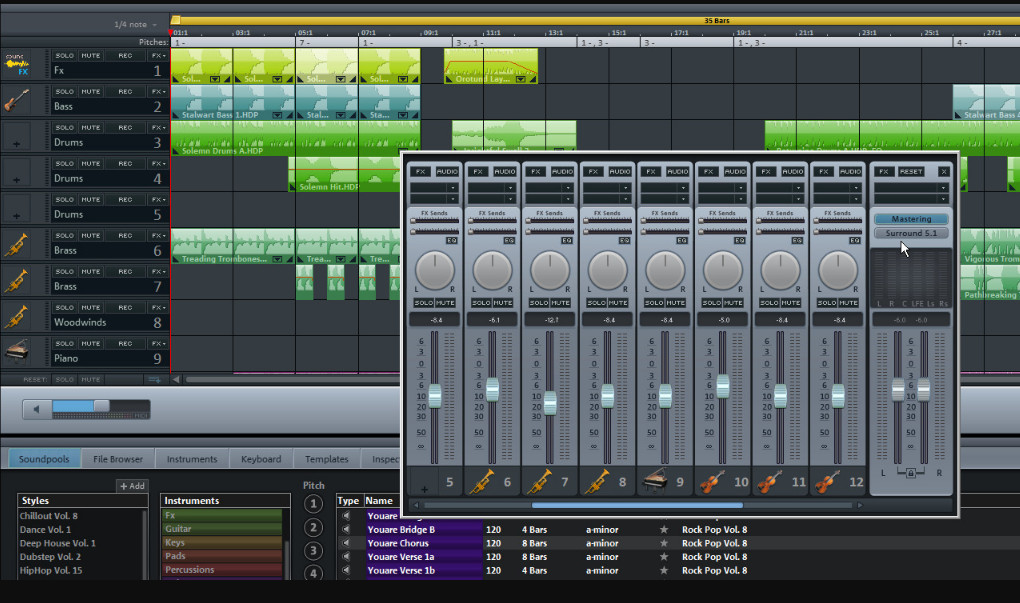Click the Brass track 7 trumpet icon
The image size is (1020, 603).
coord(16,280)
